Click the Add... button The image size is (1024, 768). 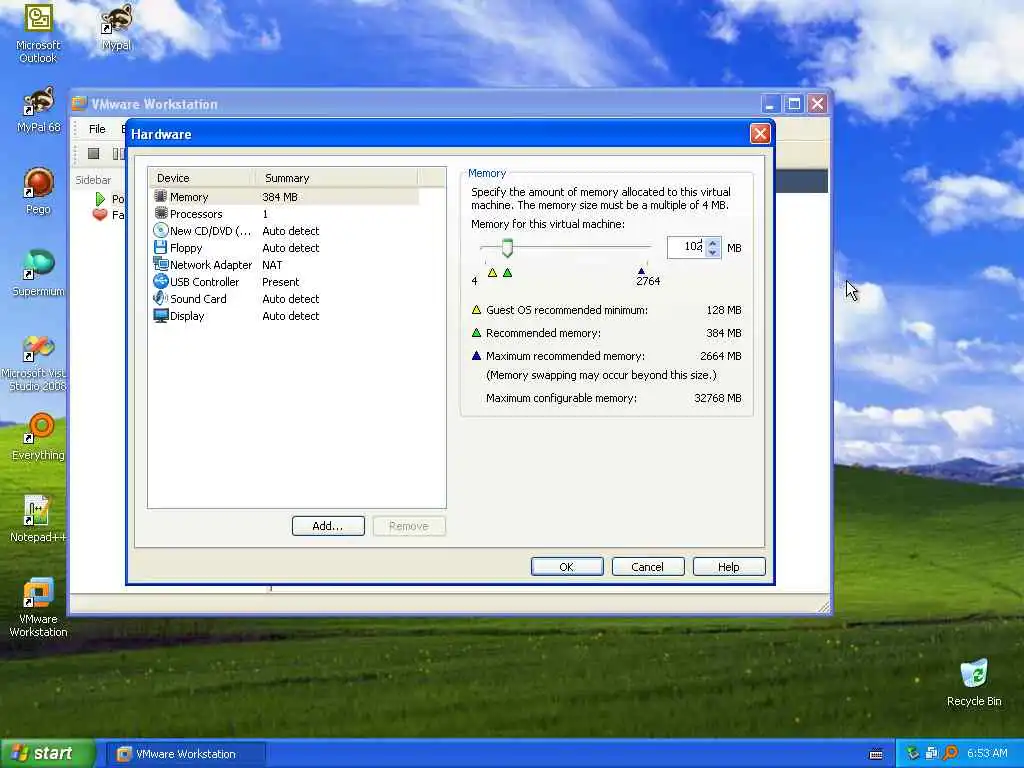pyautogui.click(x=328, y=526)
